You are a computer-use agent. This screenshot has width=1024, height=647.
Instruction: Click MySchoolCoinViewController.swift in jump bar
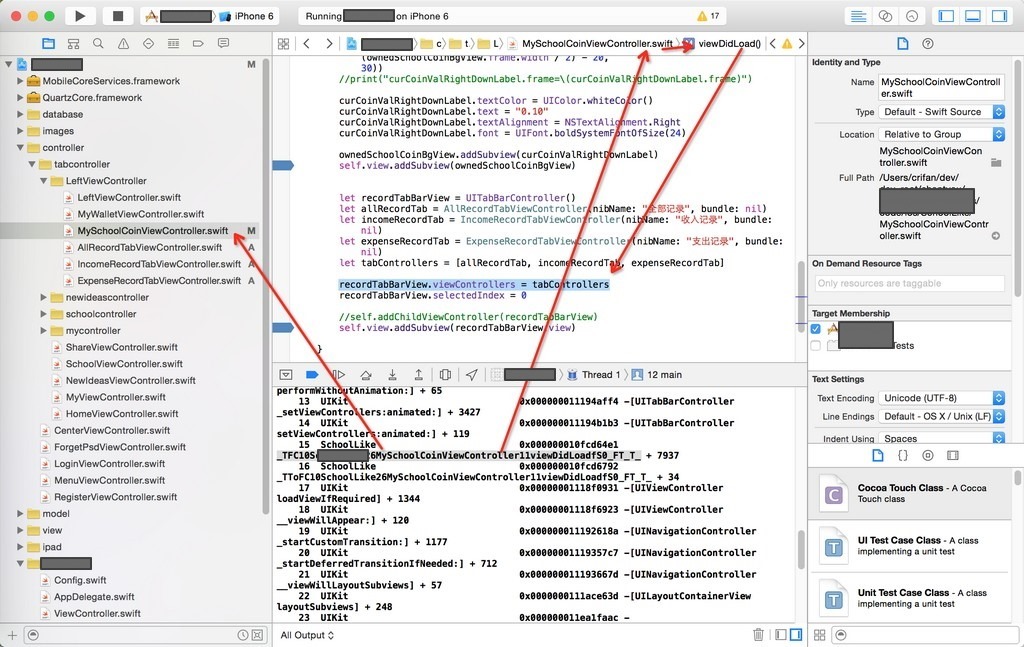[597, 44]
